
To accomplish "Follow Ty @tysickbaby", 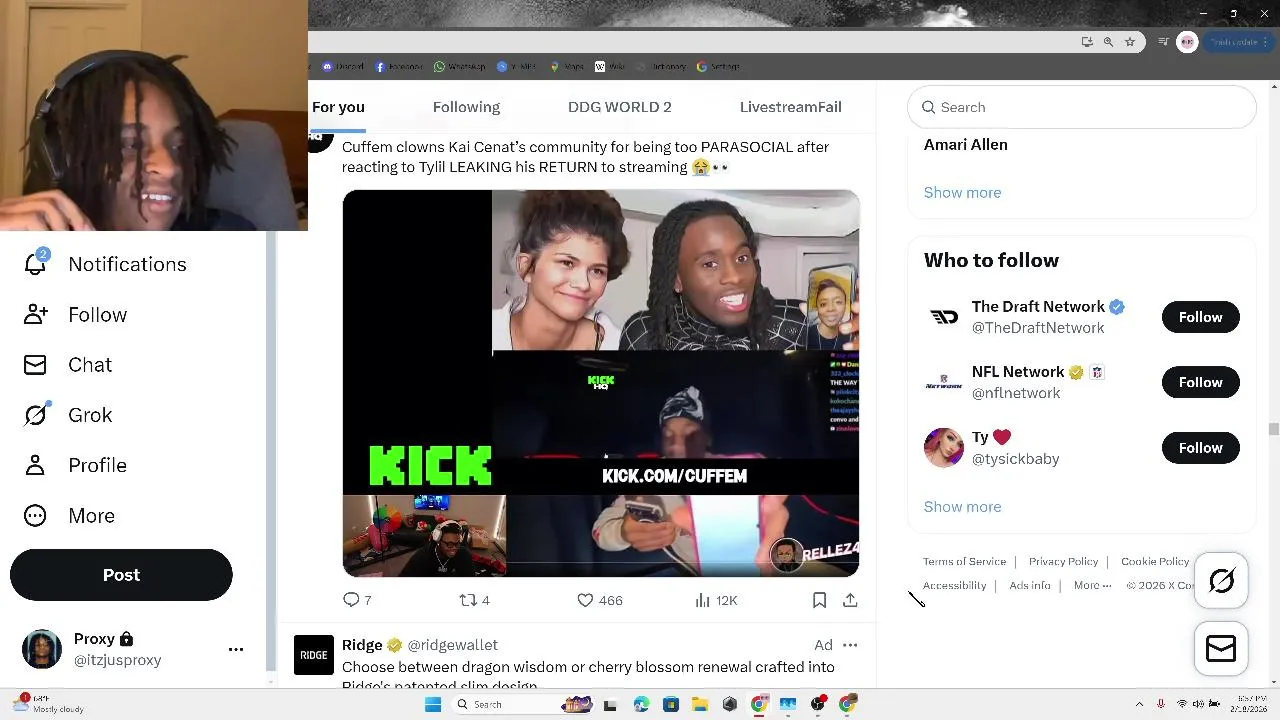I will coord(1200,448).
